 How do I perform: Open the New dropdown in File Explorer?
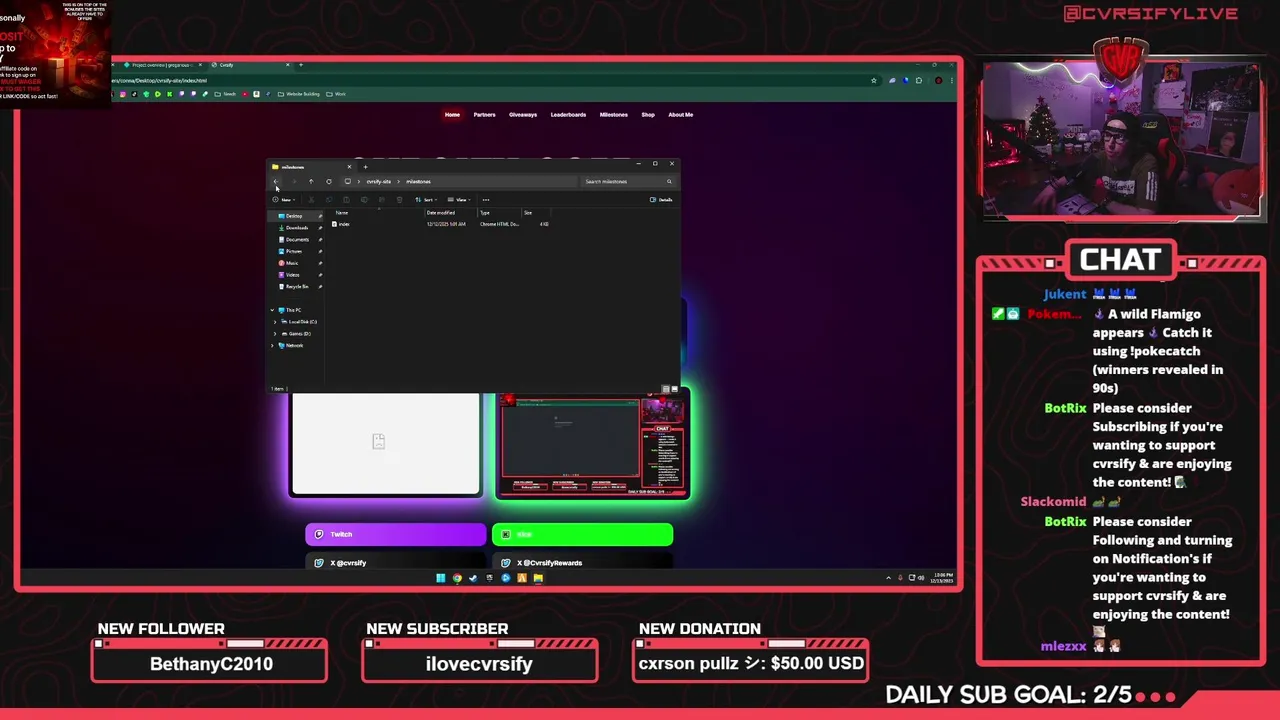pos(284,199)
